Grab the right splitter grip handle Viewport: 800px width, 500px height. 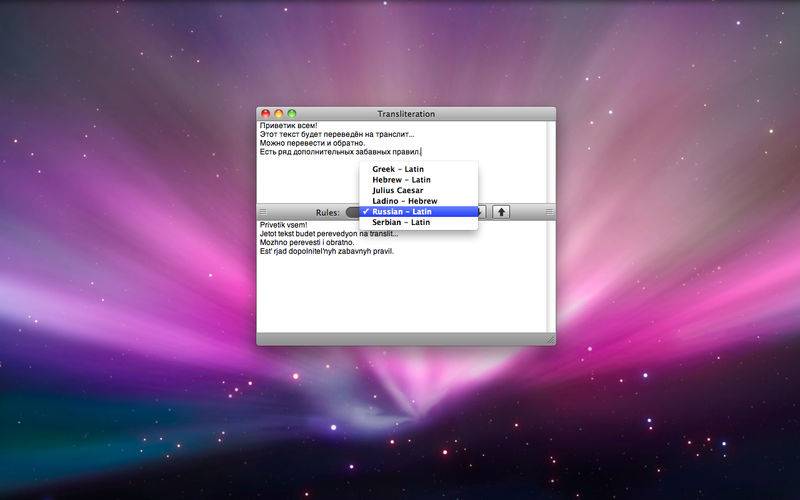[x=549, y=212]
